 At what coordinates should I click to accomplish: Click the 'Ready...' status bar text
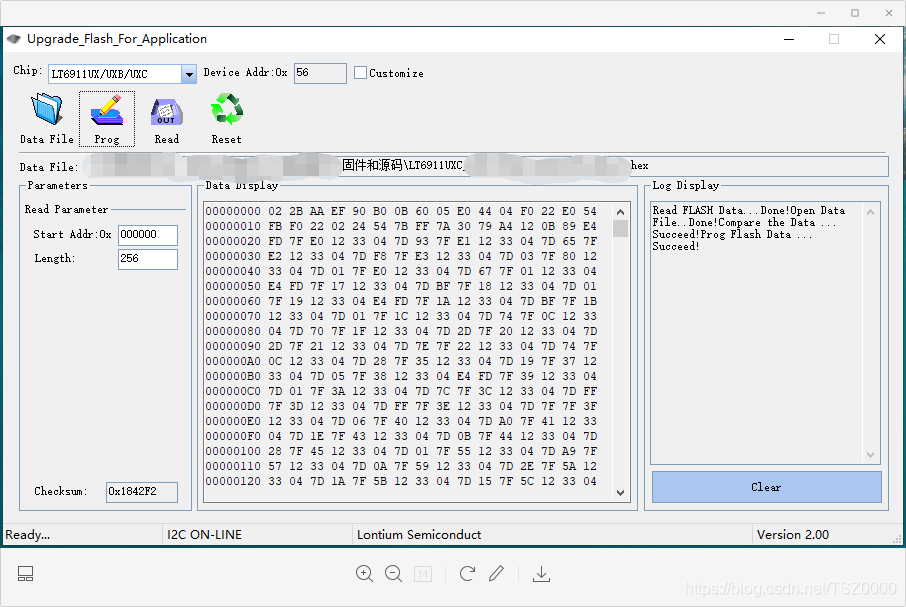[x=28, y=535]
